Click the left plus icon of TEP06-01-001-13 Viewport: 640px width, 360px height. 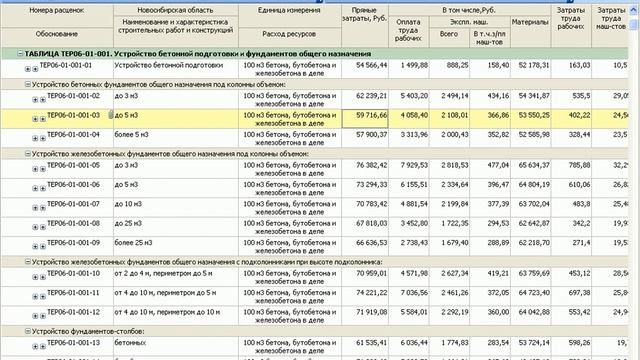35,347
